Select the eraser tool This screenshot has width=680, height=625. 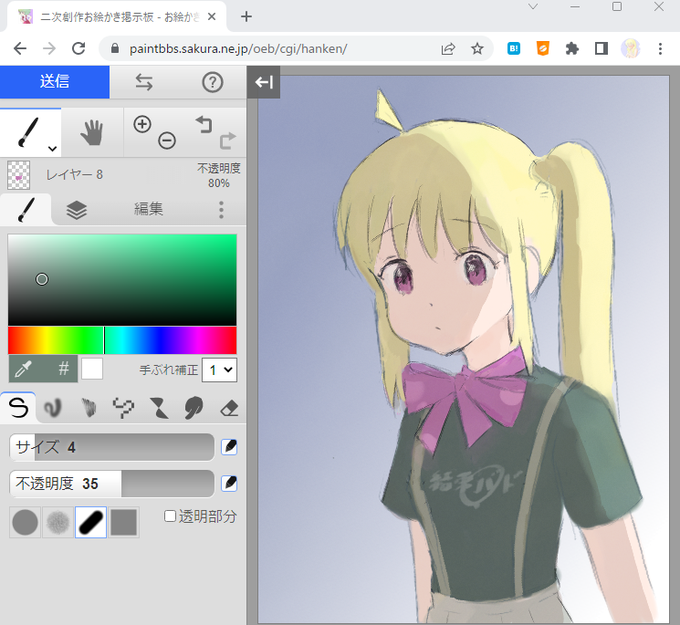[x=229, y=408]
